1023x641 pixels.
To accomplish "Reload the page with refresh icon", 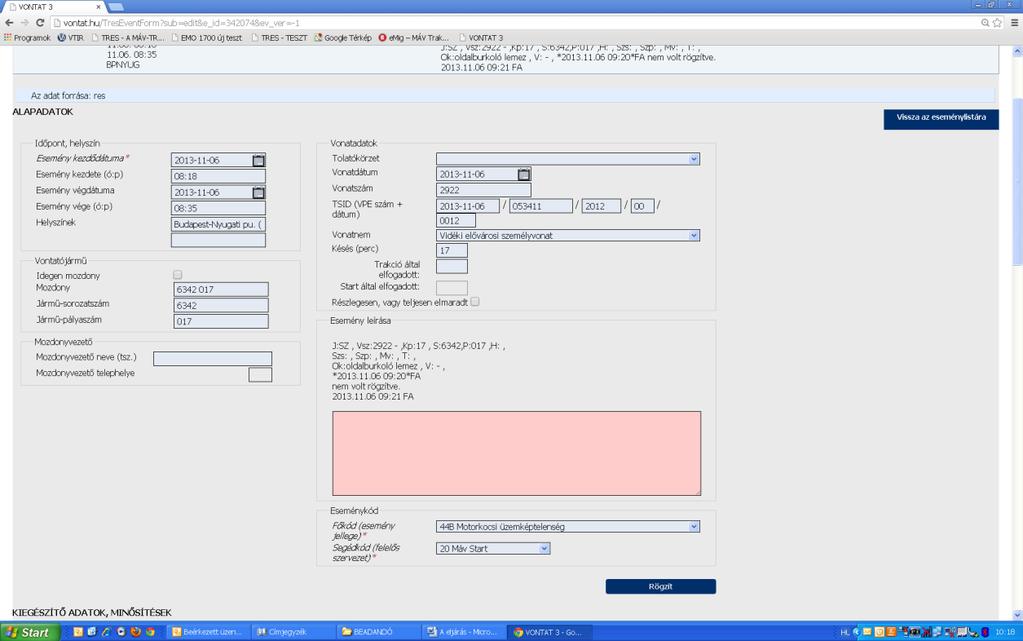I will pyautogui.click(x=40, y=23).
